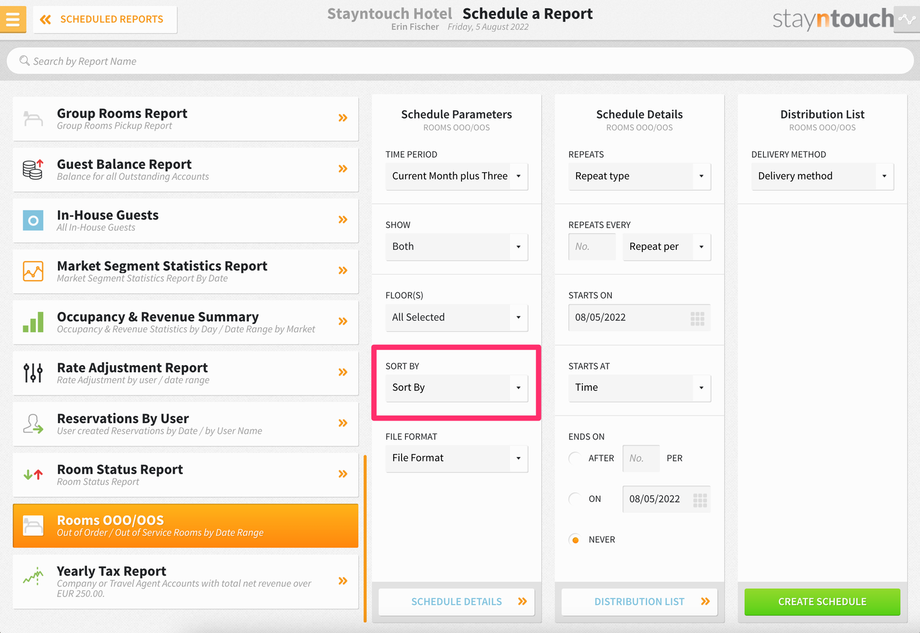Image resolution: width=920 pixels, height=633 pixels.
Task: Open the hamburger main menu
Action: point(12,19)
